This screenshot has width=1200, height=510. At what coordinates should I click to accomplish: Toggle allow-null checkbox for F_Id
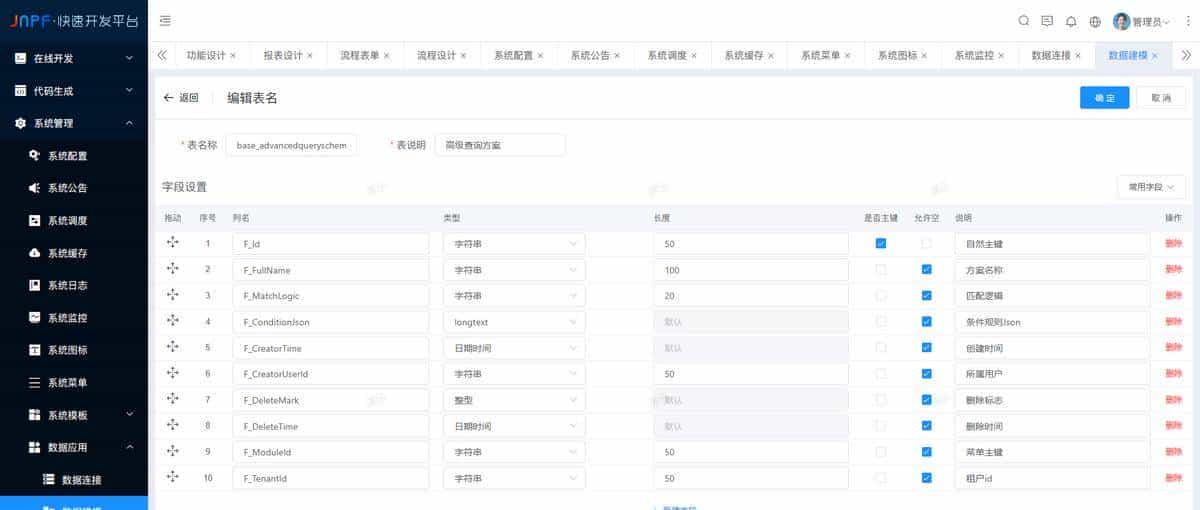[x=926, y=243]
